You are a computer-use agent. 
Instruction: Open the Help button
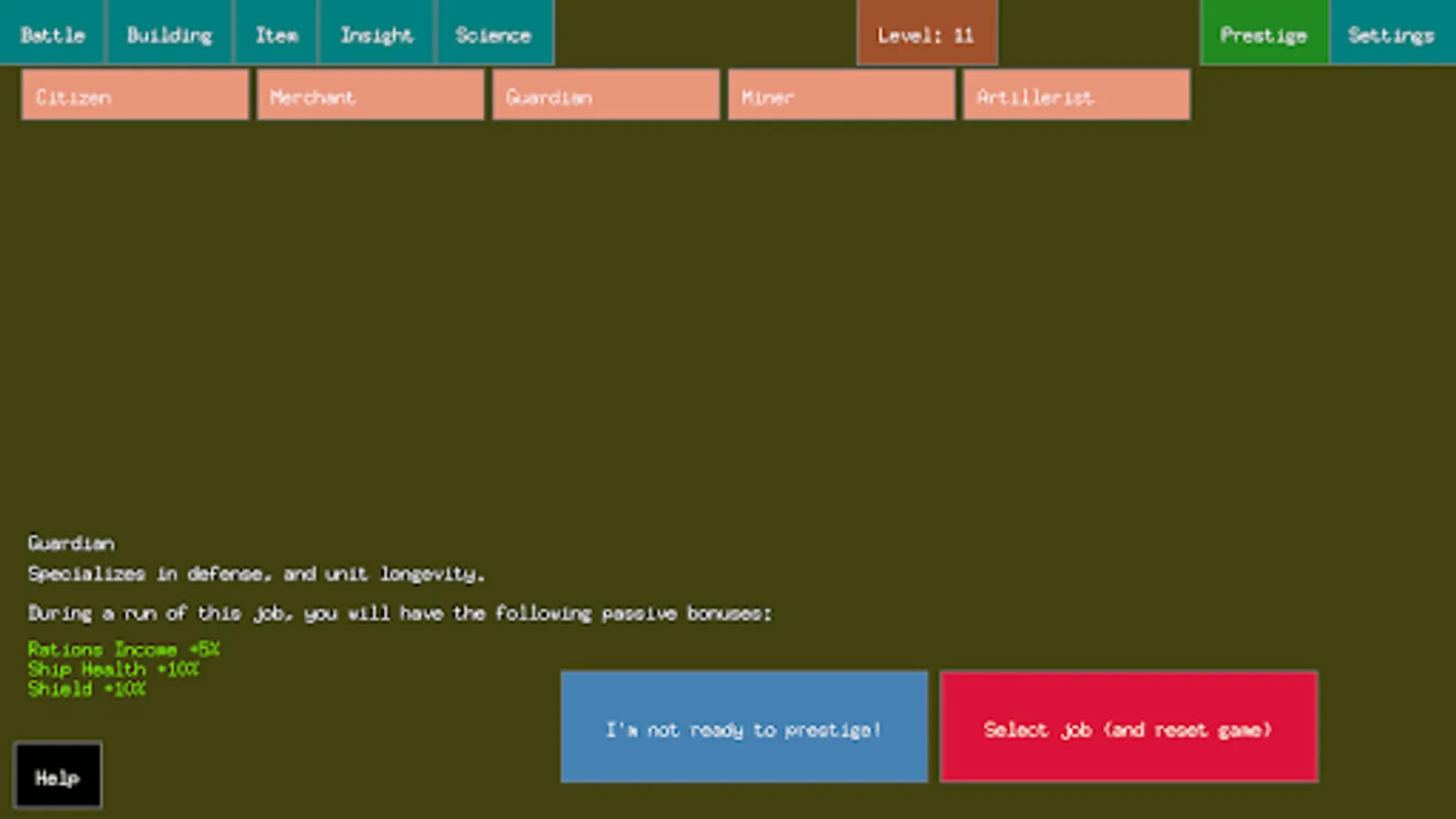pos(57,776)
